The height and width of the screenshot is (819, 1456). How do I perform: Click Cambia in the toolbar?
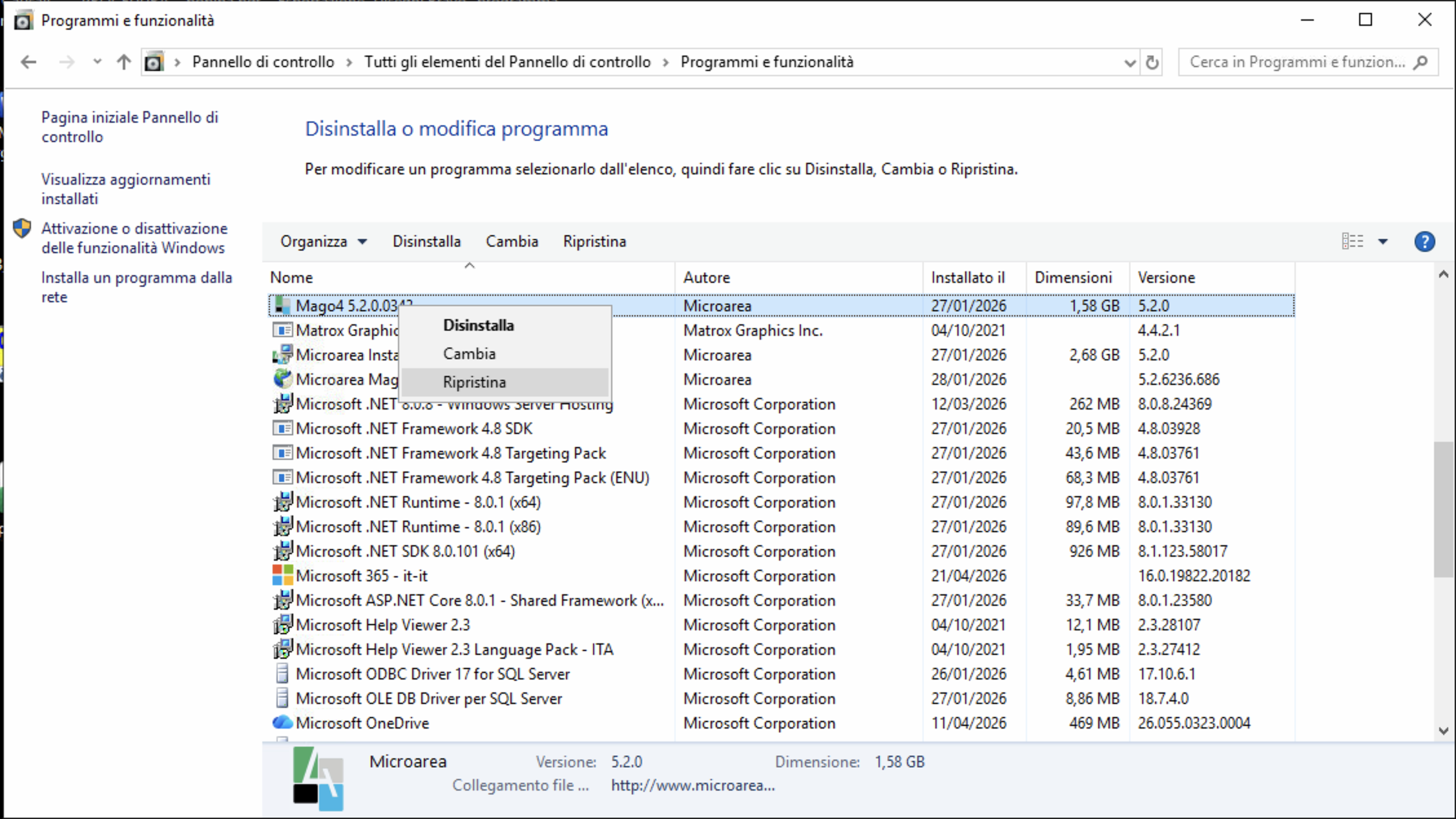click(512, 242)
